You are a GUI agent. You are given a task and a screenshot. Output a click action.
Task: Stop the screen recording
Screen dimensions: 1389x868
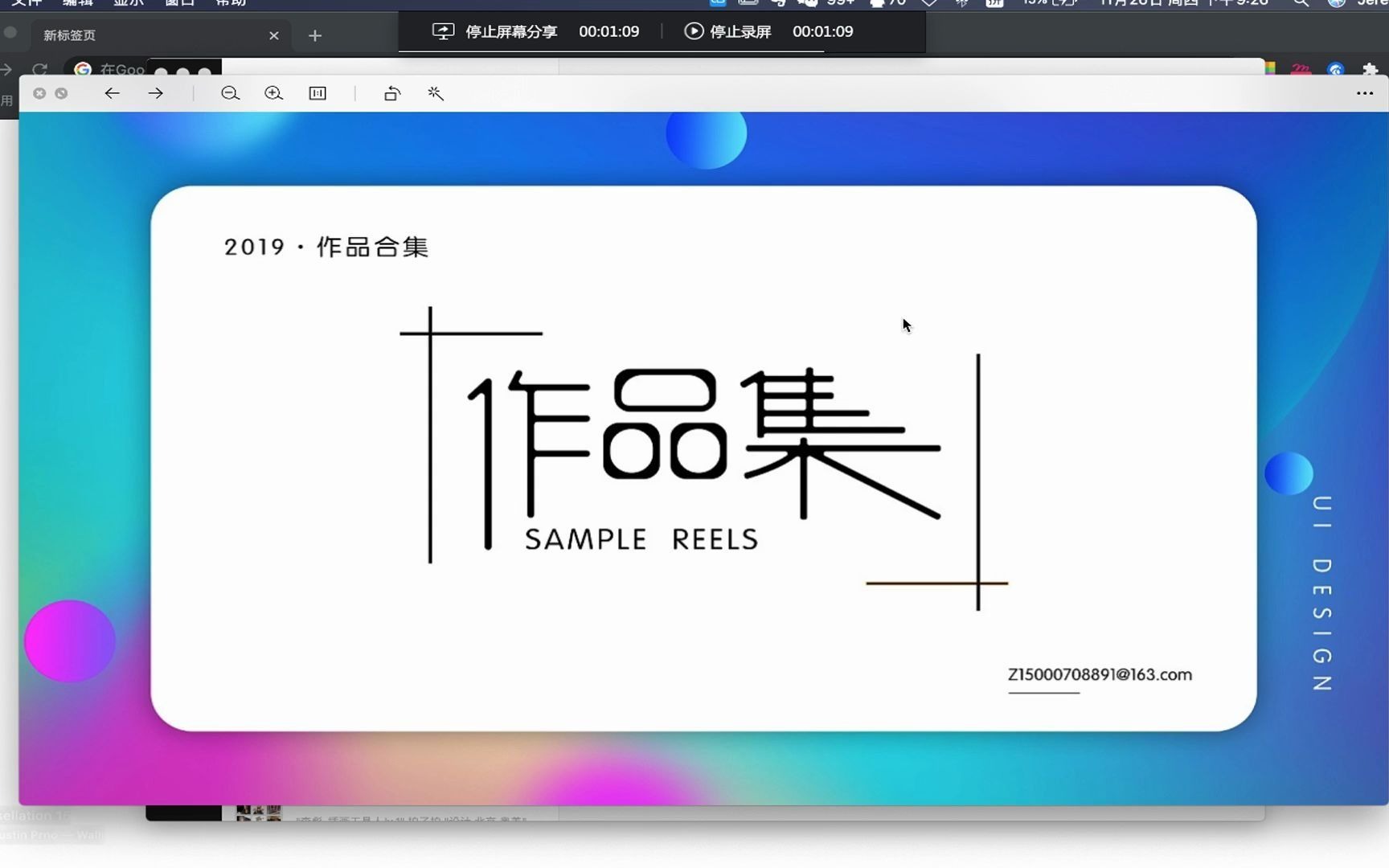click(740, 31)
